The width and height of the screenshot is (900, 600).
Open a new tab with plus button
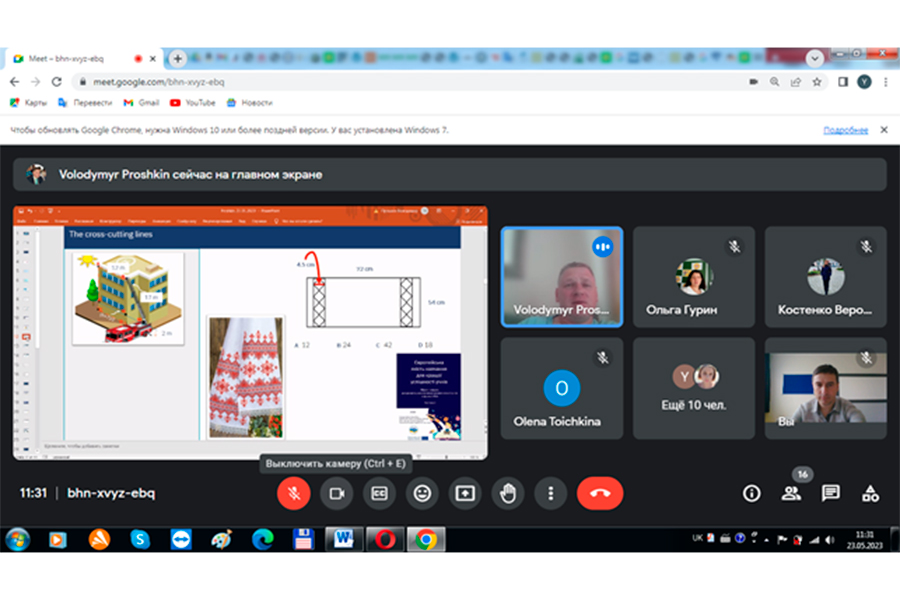coord(178,59)
